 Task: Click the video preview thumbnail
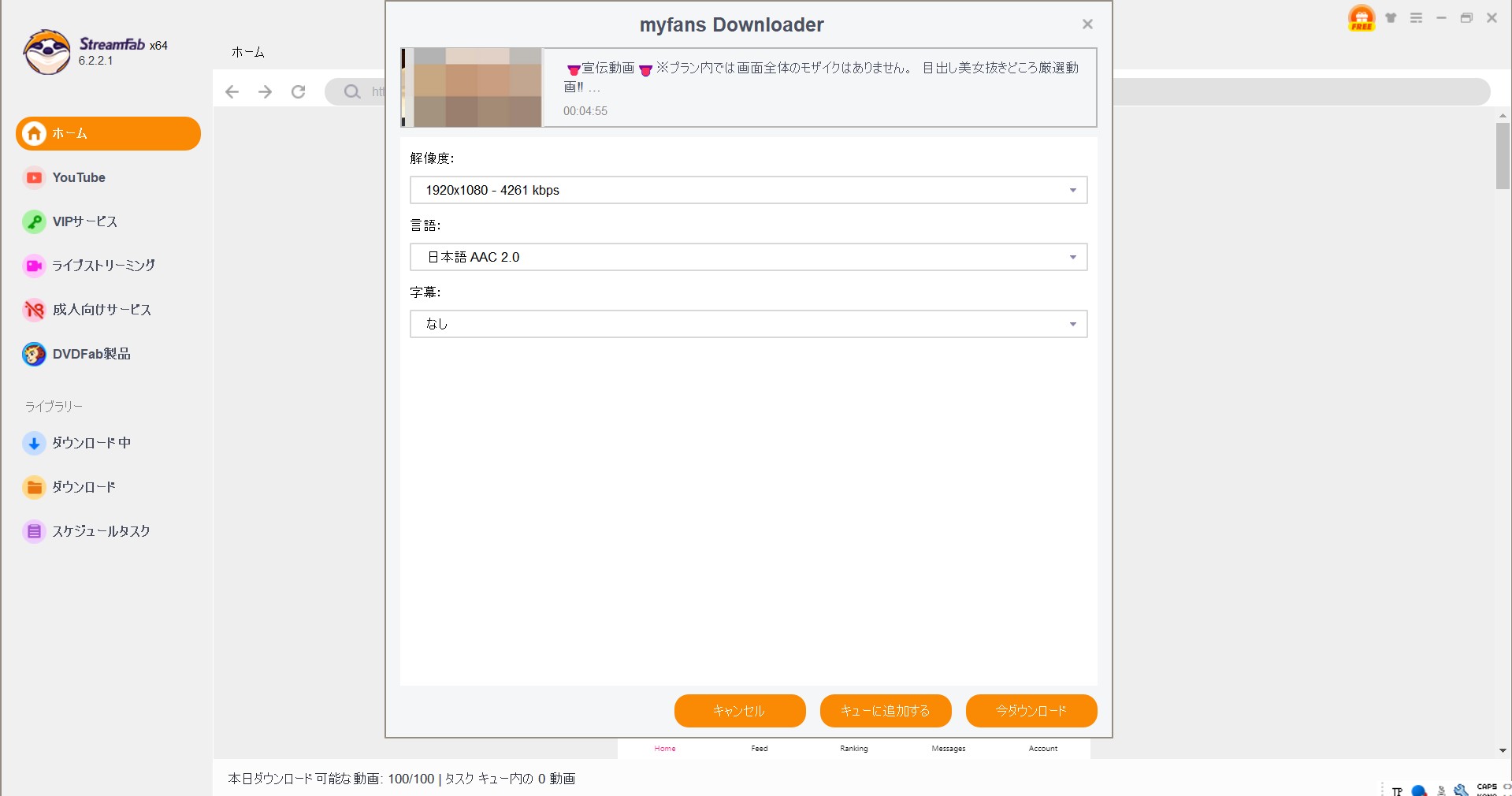point(471,87)
